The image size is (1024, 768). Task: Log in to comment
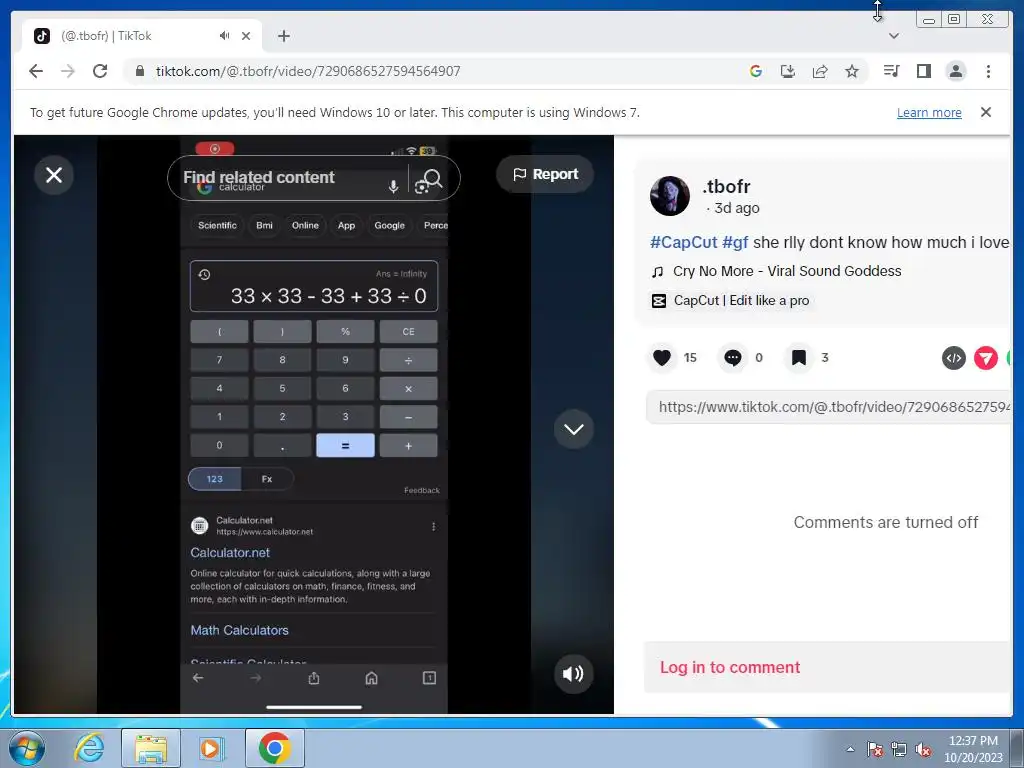click(x=729, y=667)
